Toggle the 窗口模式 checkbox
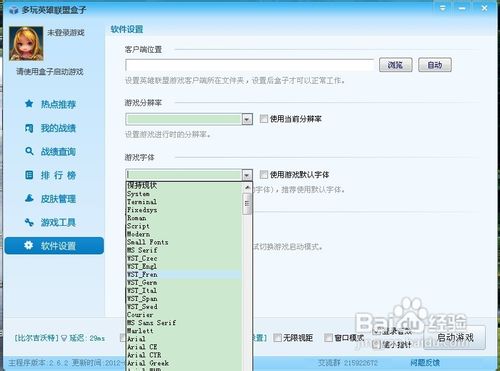Screen dimensions: 500x371 pos(328,338)
